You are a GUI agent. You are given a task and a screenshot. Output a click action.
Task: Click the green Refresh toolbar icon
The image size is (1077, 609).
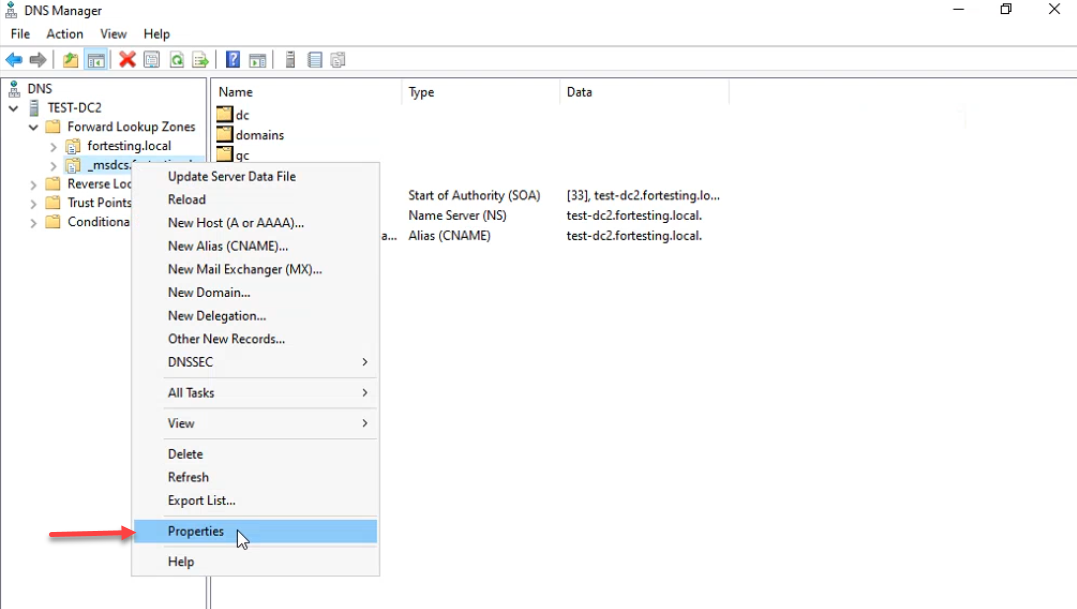click(177, 60)
